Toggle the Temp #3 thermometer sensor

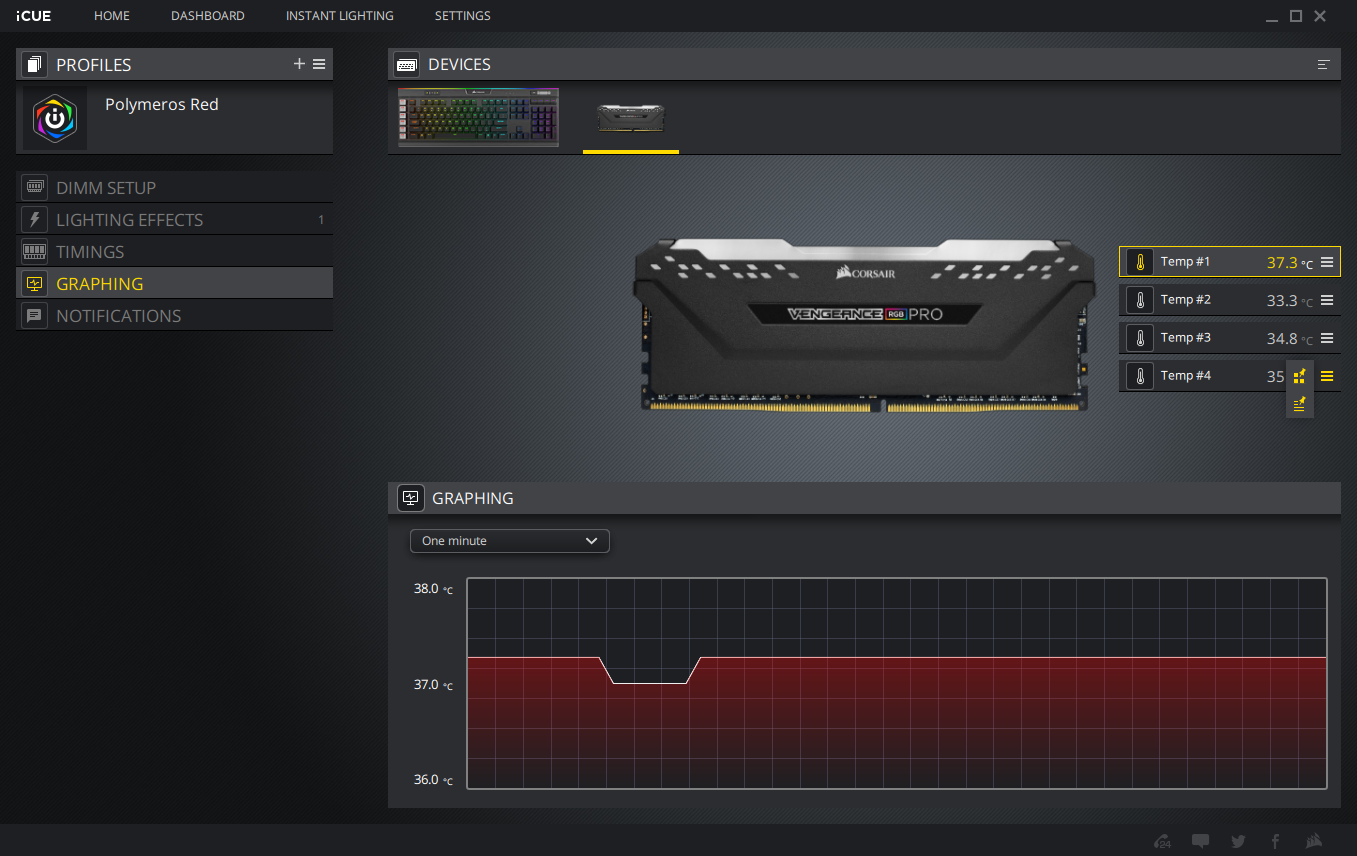(x=1139, y=338)
